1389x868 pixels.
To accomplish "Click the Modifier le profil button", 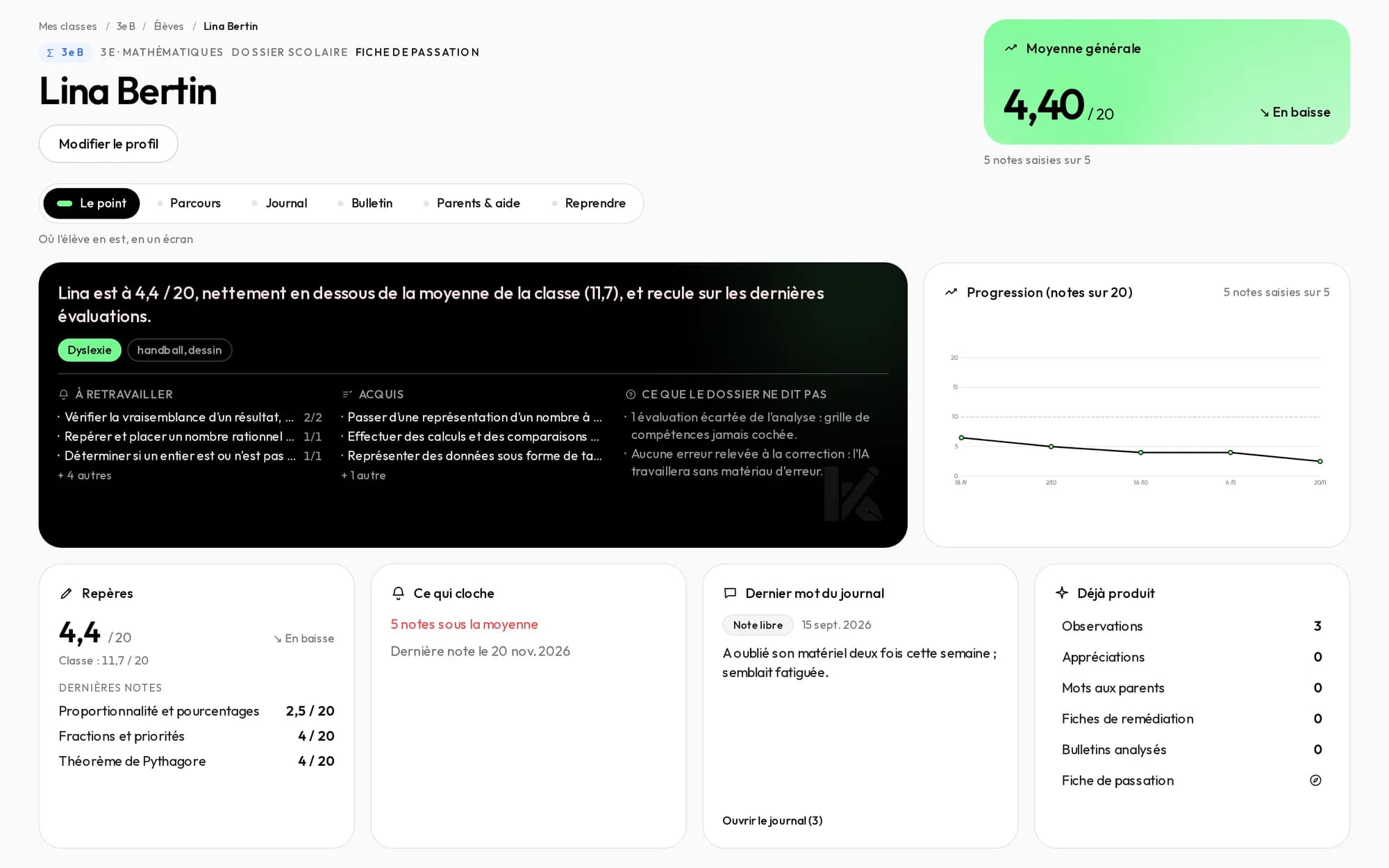I will 108,144.
